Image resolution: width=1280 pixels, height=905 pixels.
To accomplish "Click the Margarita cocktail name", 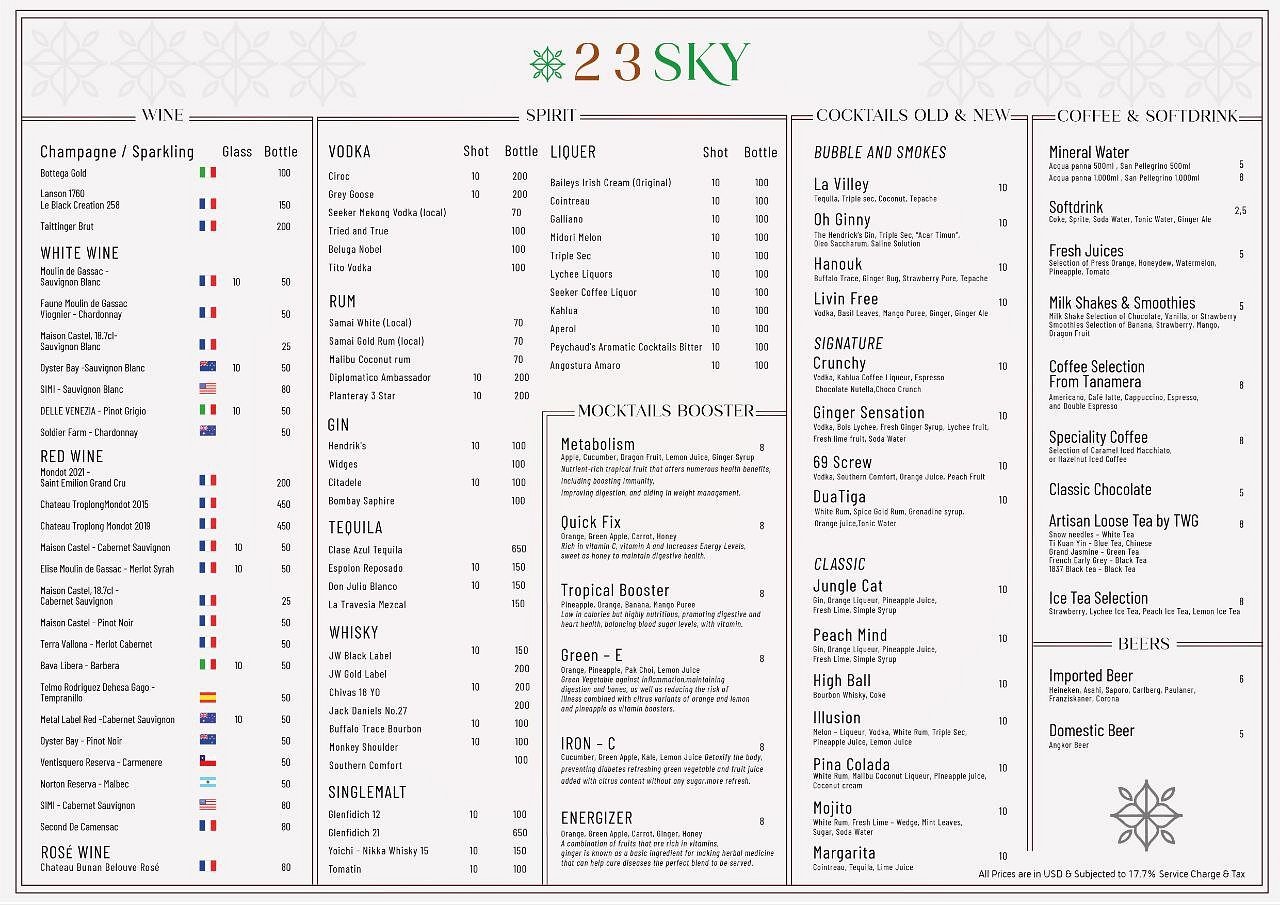I will 845,853.
